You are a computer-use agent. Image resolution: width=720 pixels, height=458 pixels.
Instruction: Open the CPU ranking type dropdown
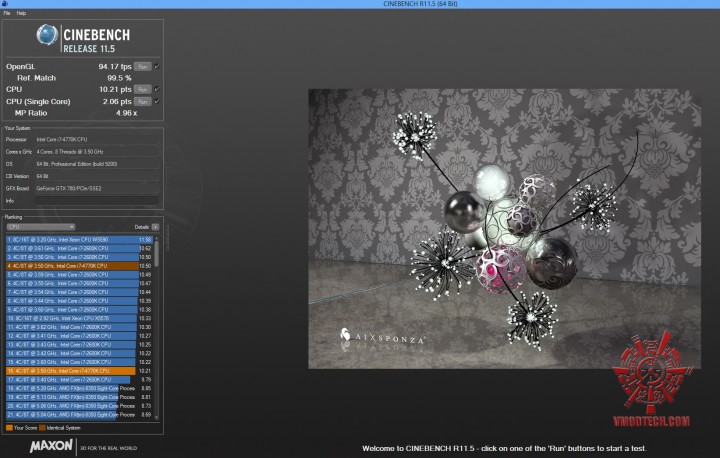40,227
